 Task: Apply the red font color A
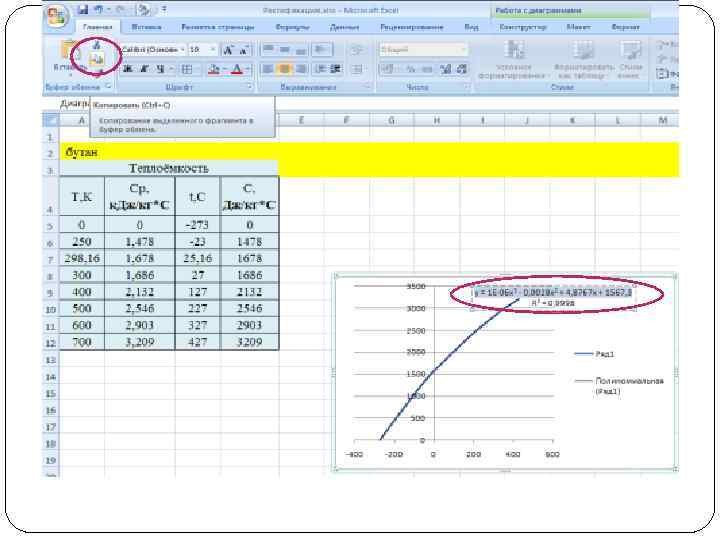click(236, 69)
